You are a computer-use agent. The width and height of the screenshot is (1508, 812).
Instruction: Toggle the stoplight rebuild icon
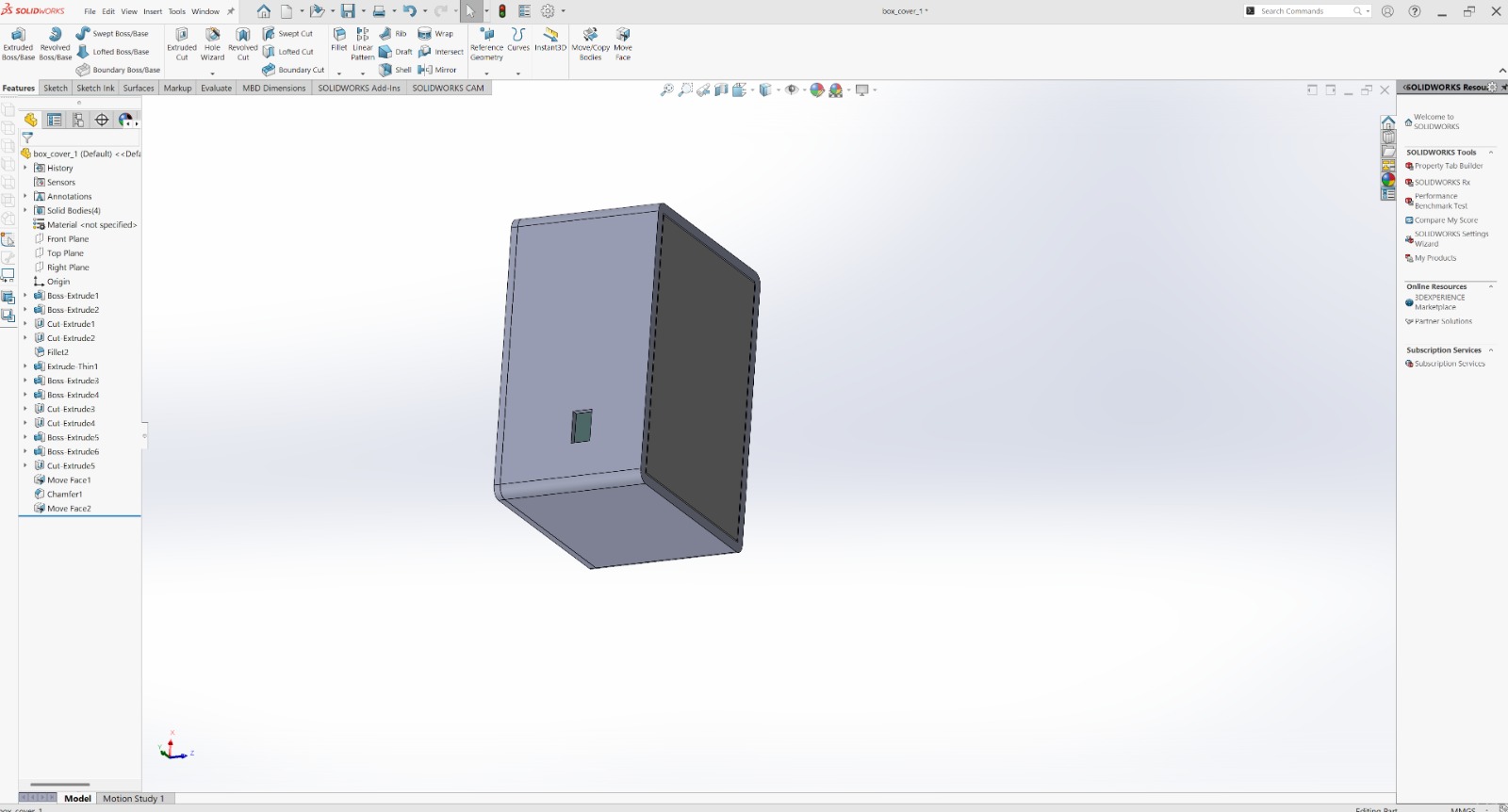pos(502,11)
